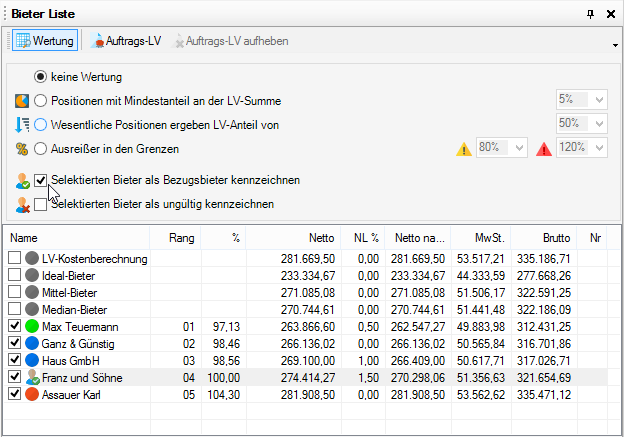Check the Mittel-Bieter row checkbox
Image resolution: width=624 pixels, height=437 pixels.
click(15, 292)
